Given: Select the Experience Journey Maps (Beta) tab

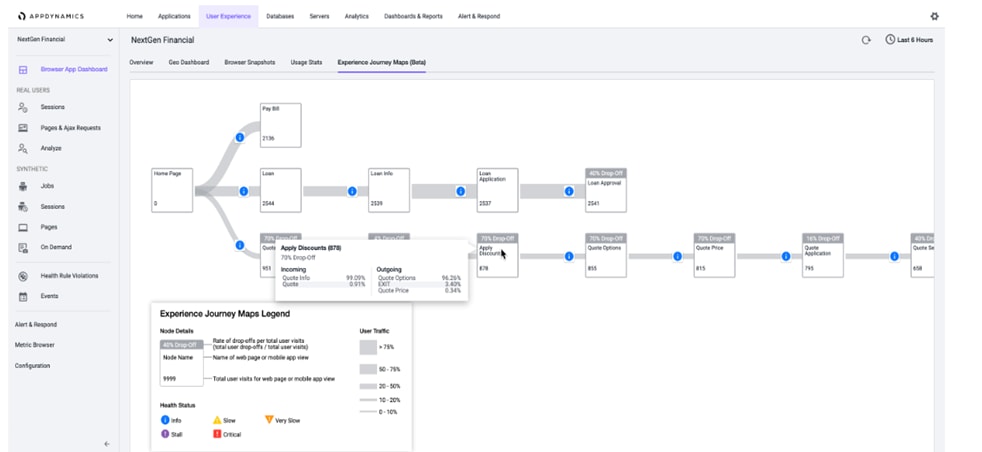Looking at the screenshot, I should [x=382, y=63].
